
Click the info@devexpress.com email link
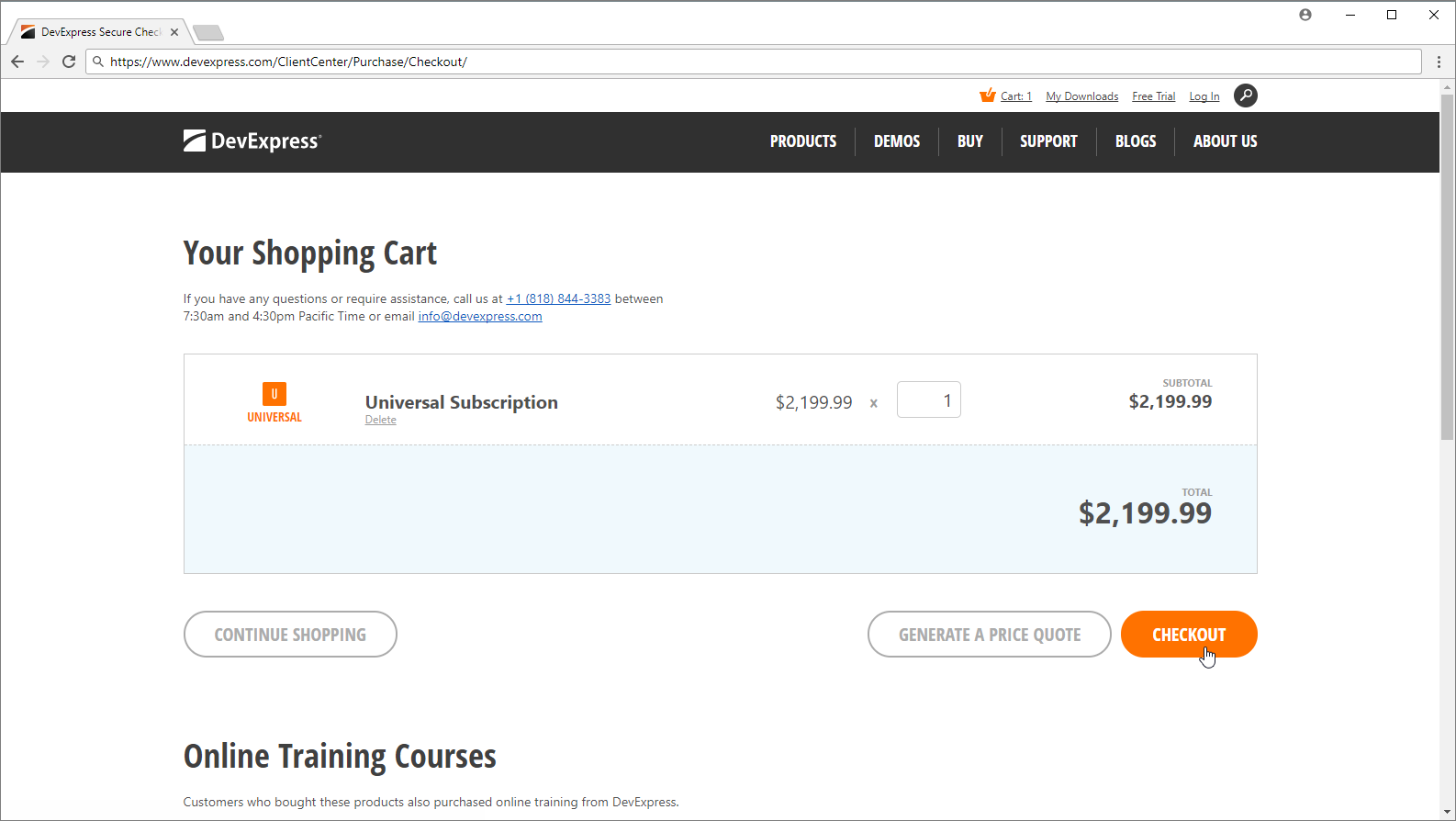[x=480, y=316]
